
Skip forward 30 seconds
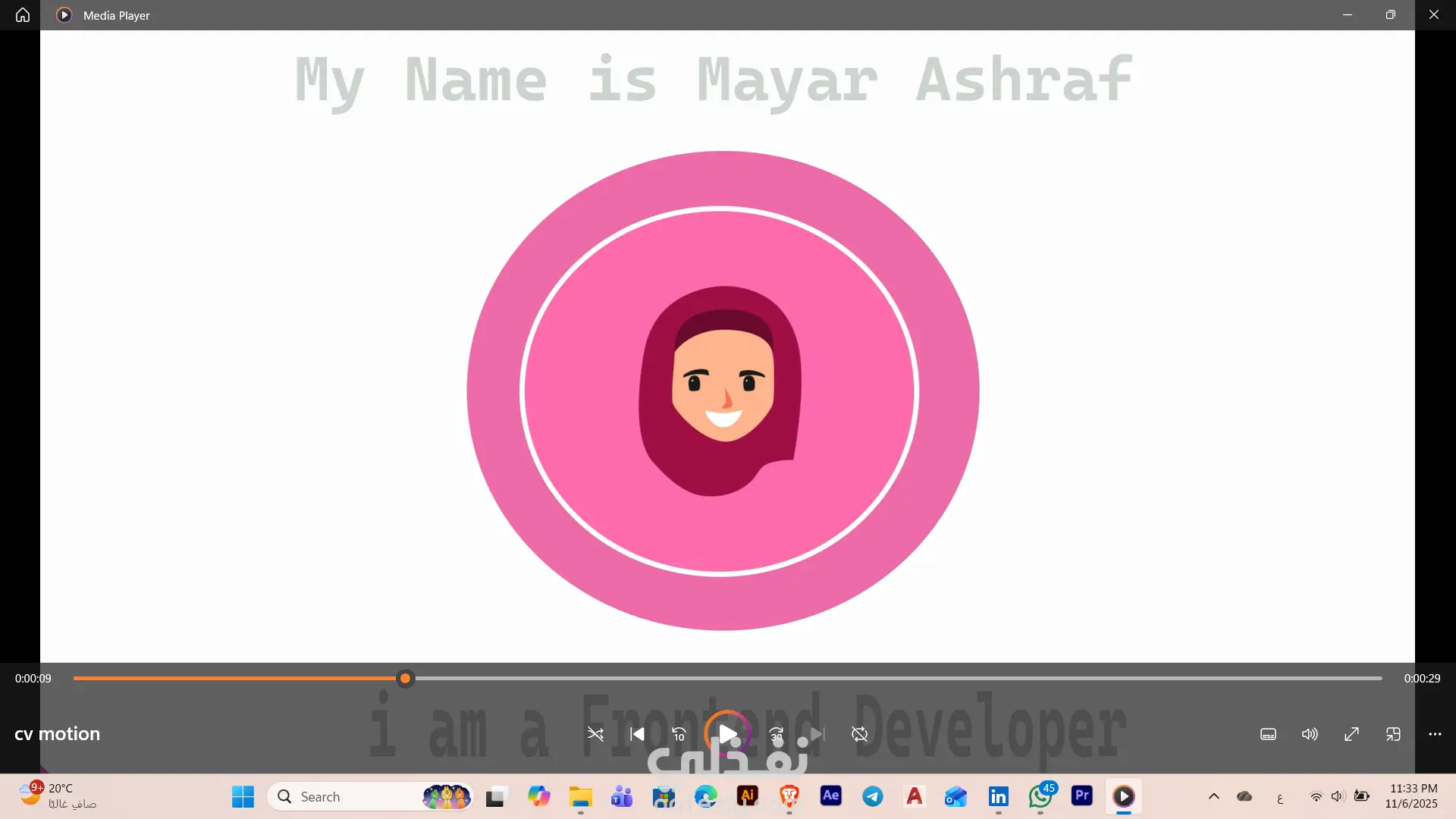tap(777, 734)
